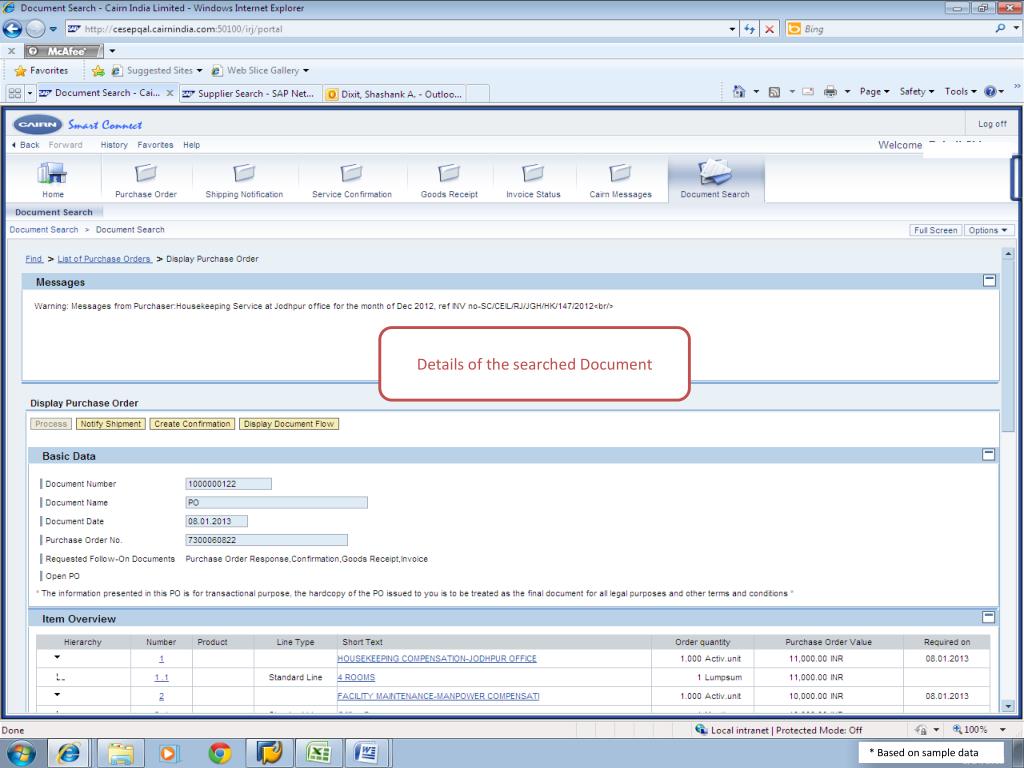The height and width of the screenshot is (768, 1024).
Task: Collapse hierarchy row for item 2
Action: (57, 695)
